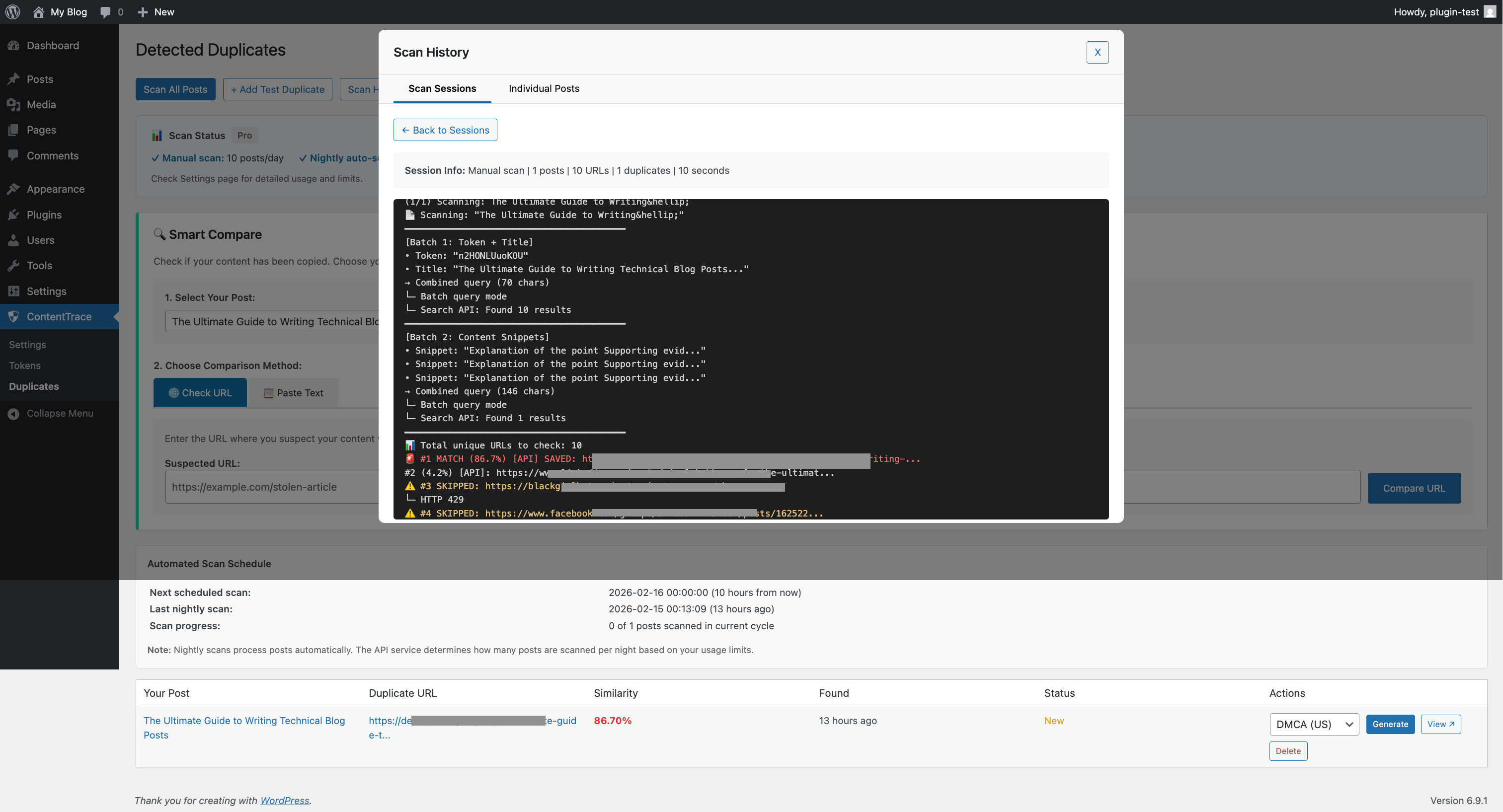
Task: Open the WordPress logo in the admin bar
Action: 12,11
